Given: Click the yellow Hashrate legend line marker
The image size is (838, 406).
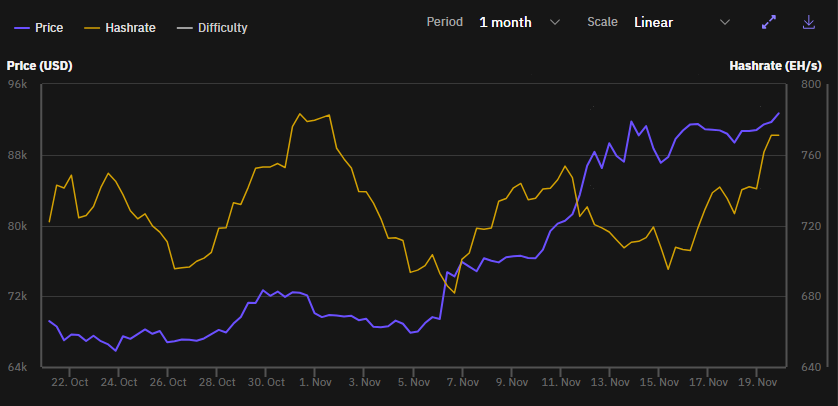Looking at the screenshot, I should [x=94, y=28].
